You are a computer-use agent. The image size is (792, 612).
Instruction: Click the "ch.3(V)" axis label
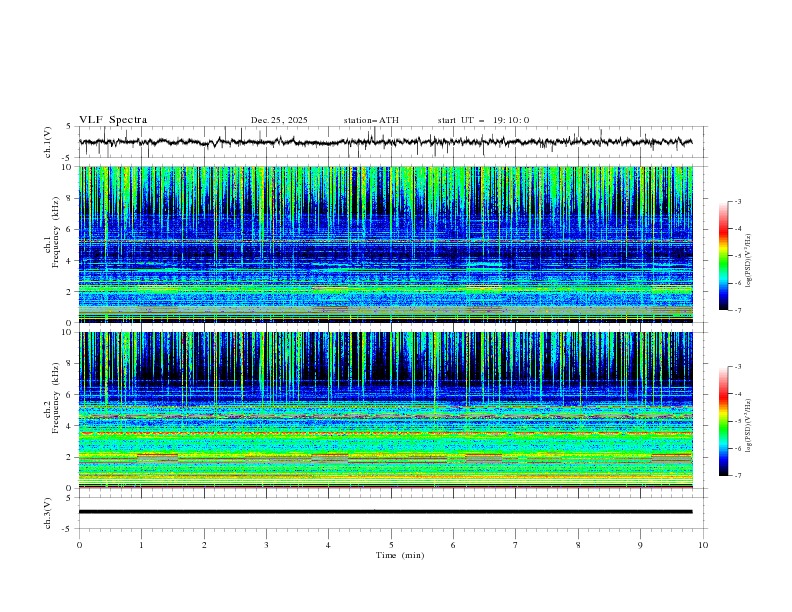pyautogui.click(x=47, y=512)
